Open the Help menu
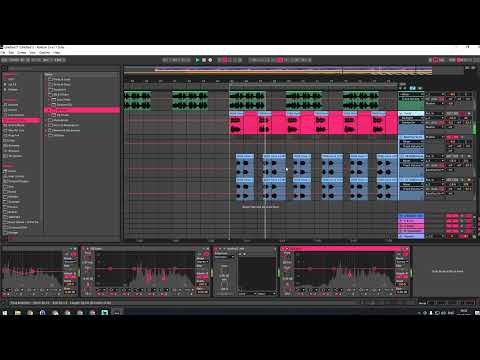480x360 pixels. point(57,53)
